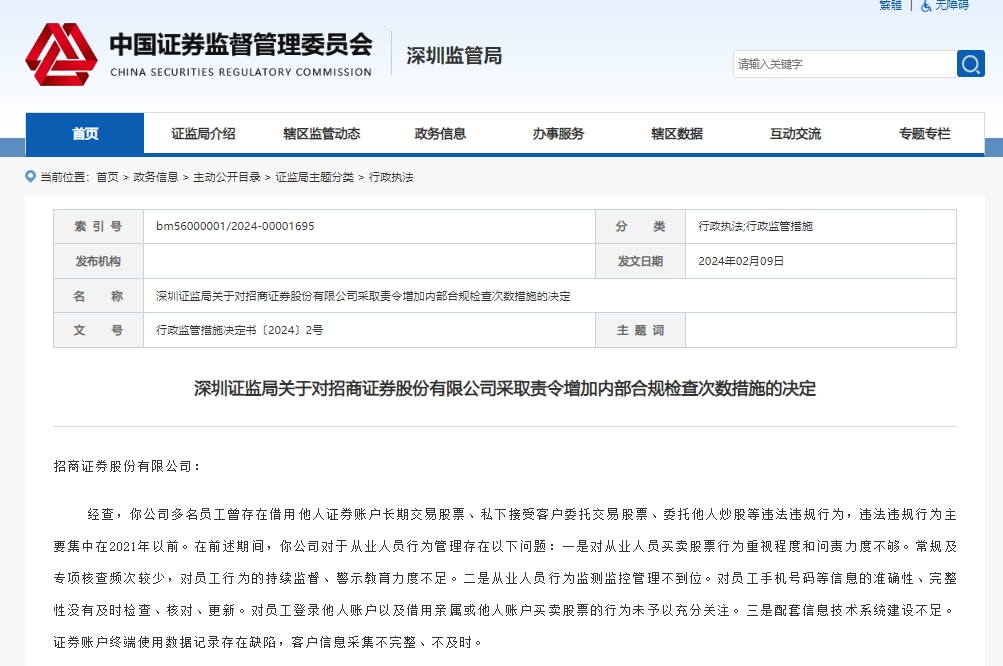This screenshot has height=666, width=1003.
Task: Click the wheelchair accessibility icon
Action: pos(926,5)
